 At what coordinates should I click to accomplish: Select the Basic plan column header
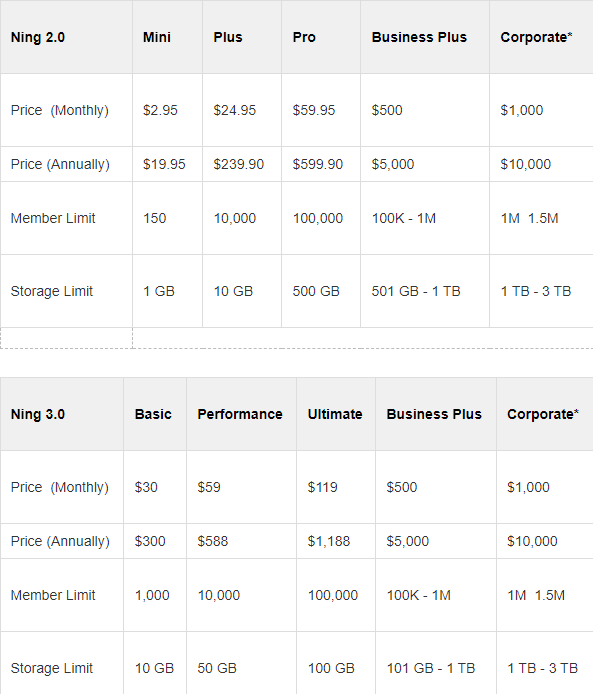(x=155, y=414)
